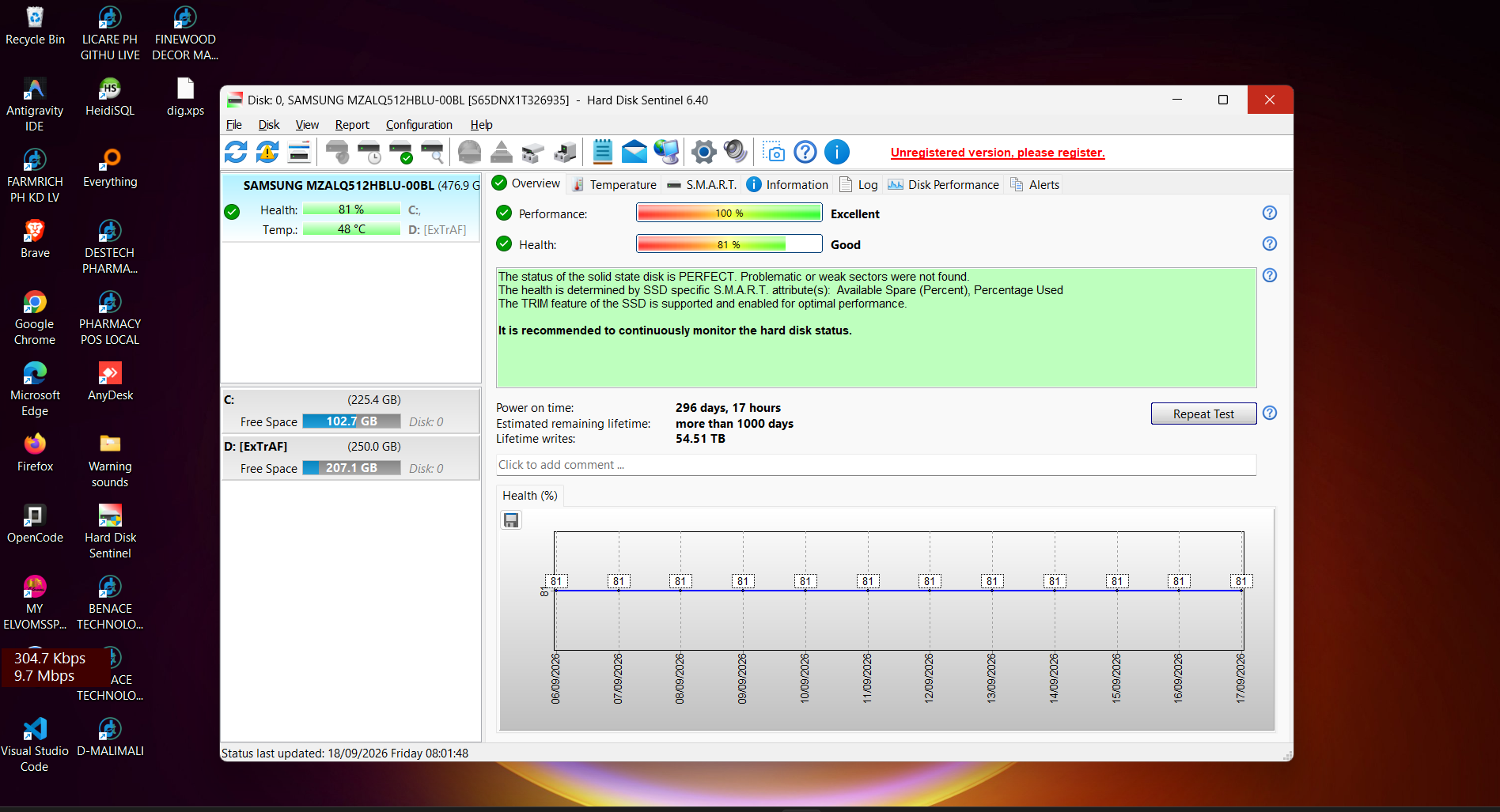This screenshot has width=1500, height=812.
Task: Click the C: 102.7 GB free space bar
Action: coord(352,421)
